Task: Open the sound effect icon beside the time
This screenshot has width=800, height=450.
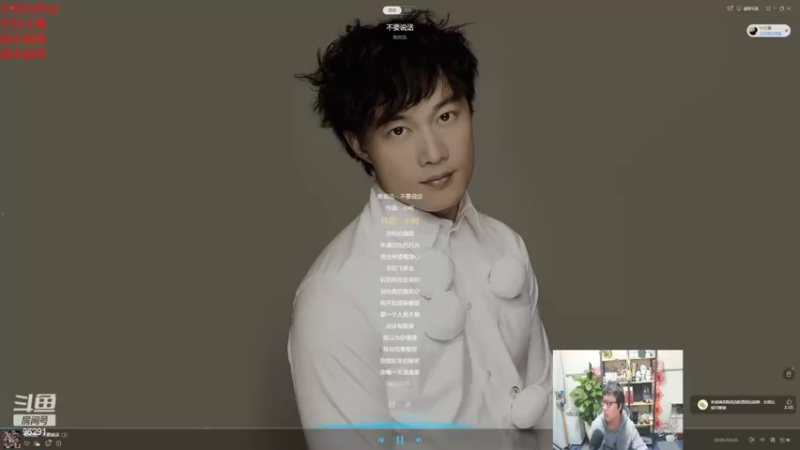Action: click(751, 440)
